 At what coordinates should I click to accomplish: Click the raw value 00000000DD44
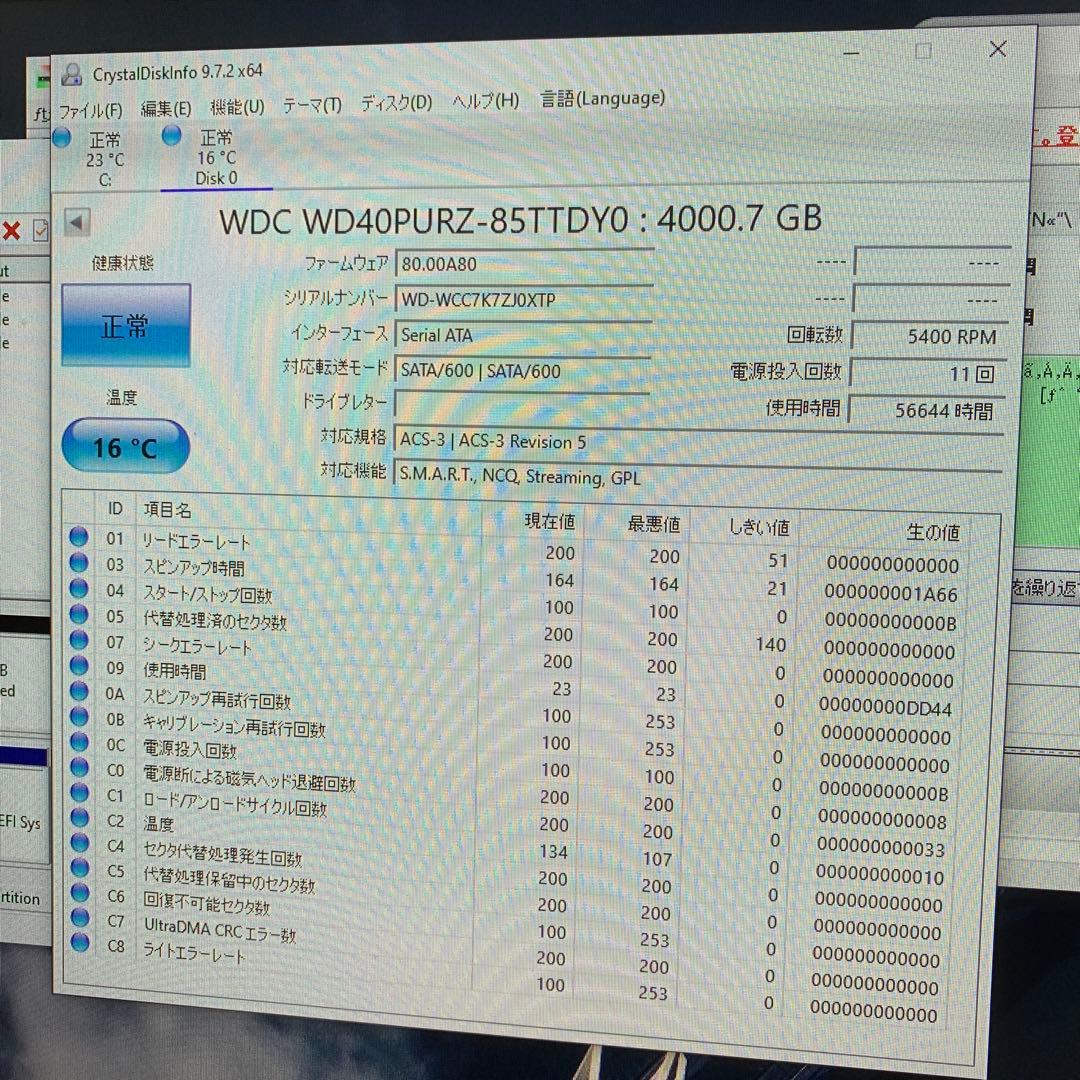pyautogui.click(x=886, y=707)
